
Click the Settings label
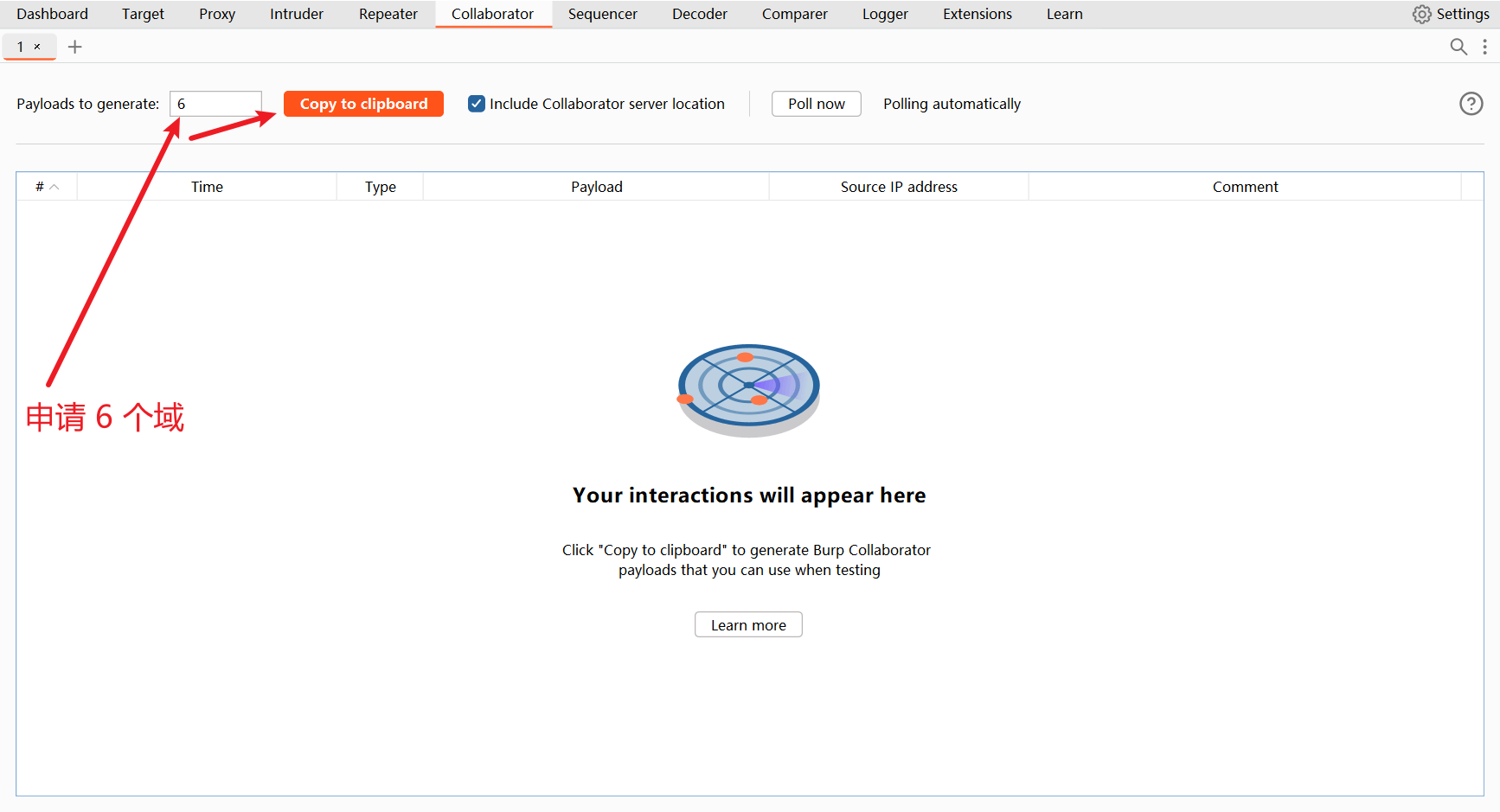(x=1463, y=14)
